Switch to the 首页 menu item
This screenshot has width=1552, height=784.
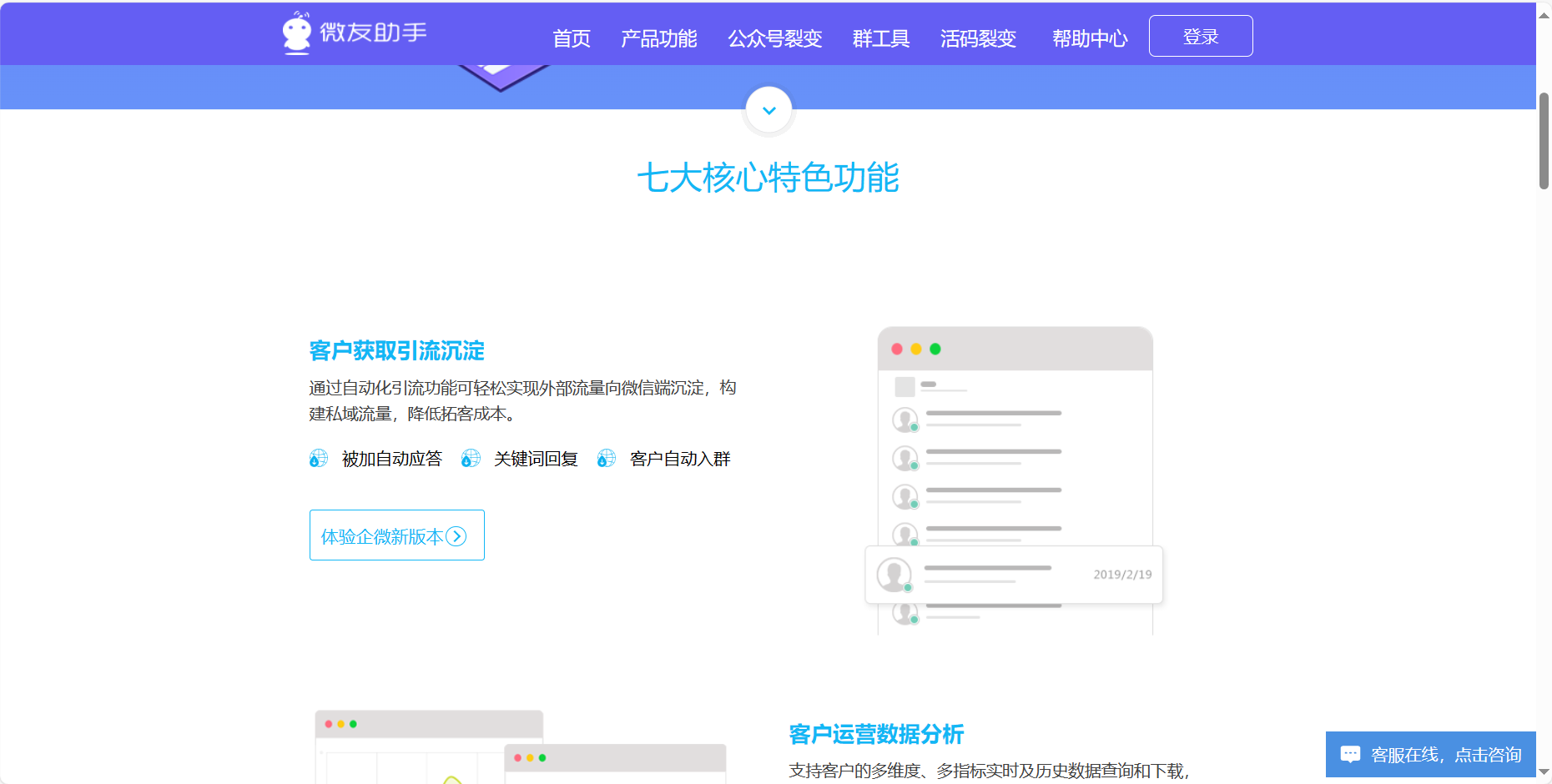tap(571, 38)
